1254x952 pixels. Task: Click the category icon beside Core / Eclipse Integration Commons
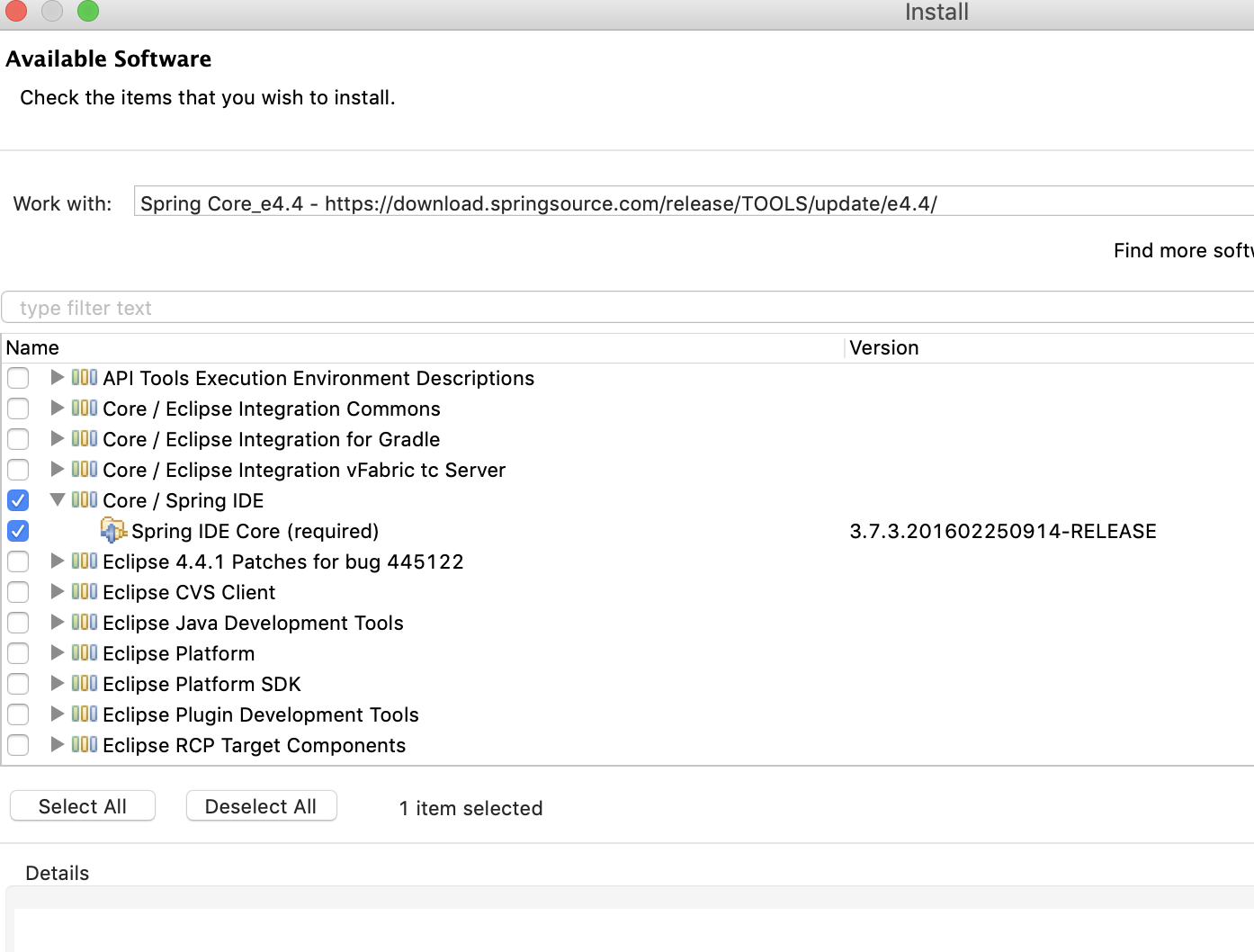[85, 408]
